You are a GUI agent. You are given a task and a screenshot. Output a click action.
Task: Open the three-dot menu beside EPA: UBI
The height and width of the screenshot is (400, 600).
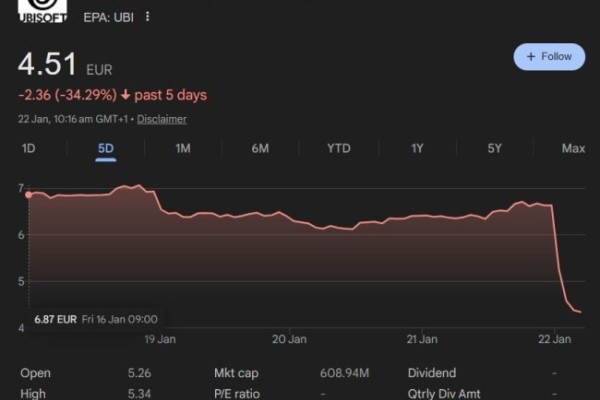click(147, 16)
